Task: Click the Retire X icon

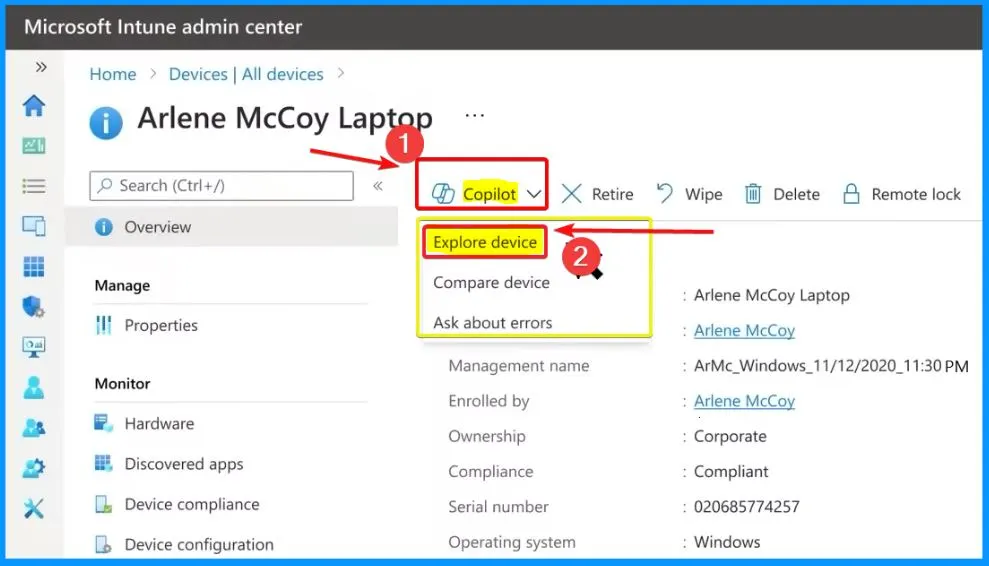Action: point(571,194)
